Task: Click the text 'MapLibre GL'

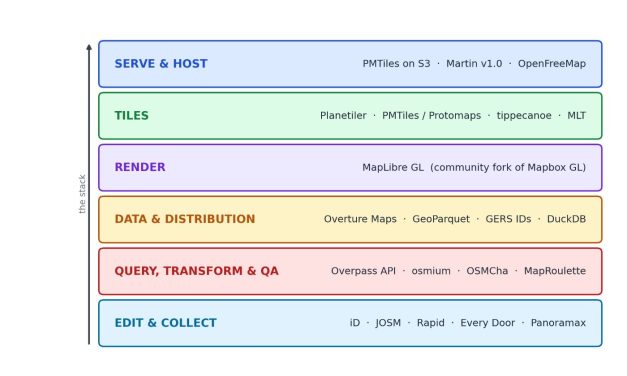Action: pos(393,168)
